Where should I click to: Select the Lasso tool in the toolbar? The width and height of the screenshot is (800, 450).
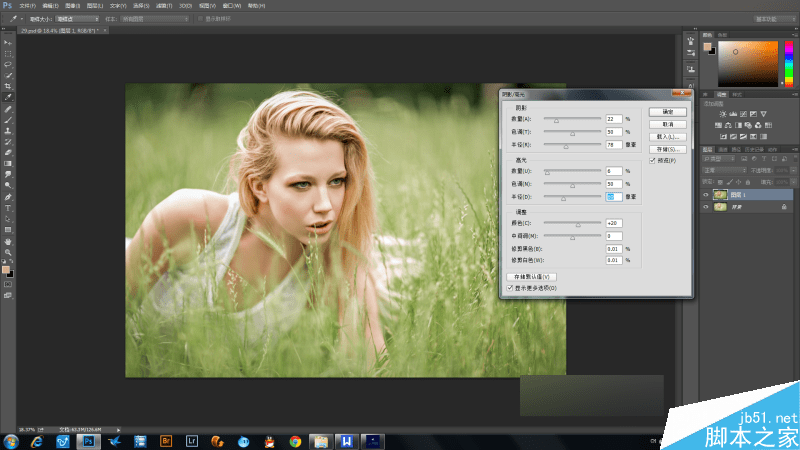pyautogui.click(x=8, y=64)
